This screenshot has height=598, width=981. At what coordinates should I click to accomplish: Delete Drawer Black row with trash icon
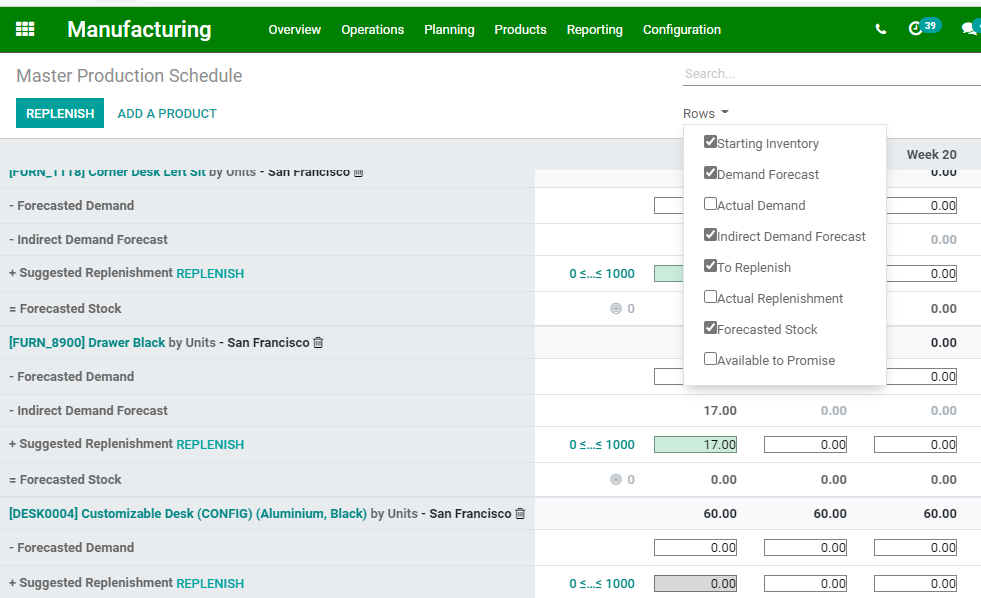(318, 342)
